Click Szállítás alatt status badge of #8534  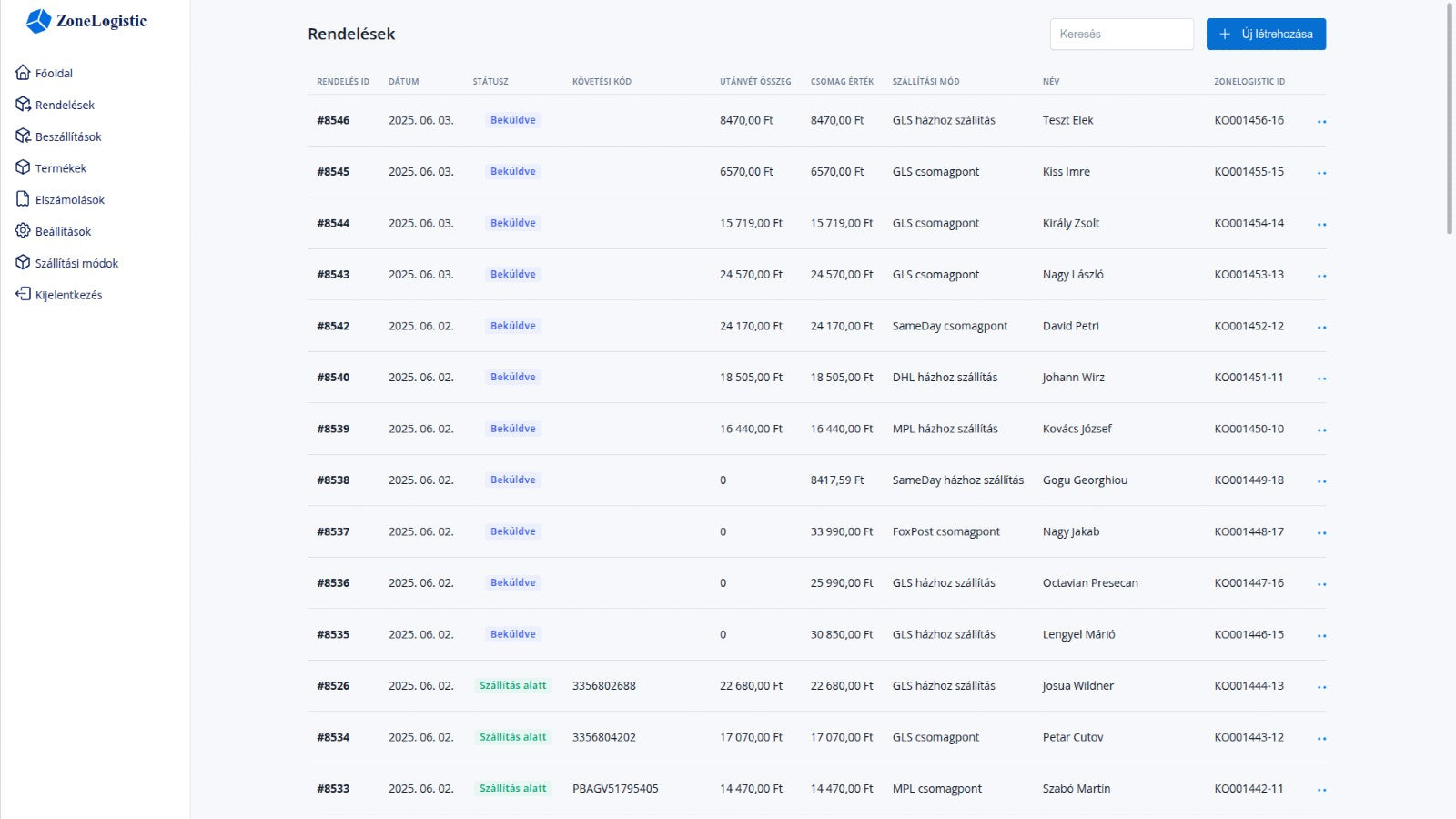click(512, 737)
